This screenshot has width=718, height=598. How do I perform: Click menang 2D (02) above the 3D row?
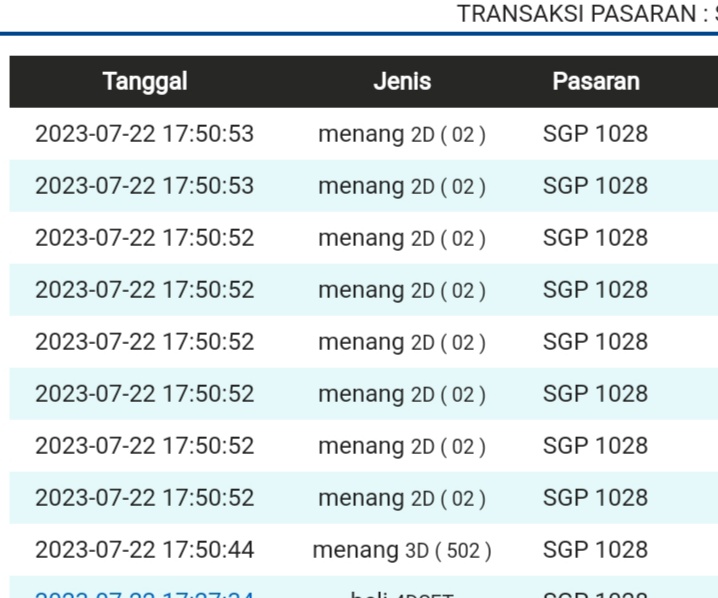click(x=402, y=498)
